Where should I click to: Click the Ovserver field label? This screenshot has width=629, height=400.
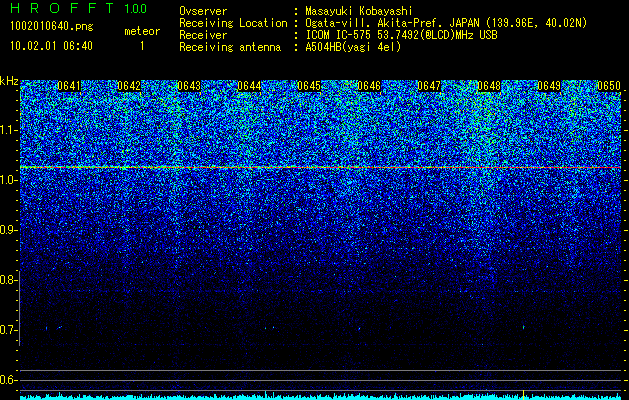click(203, 11)
